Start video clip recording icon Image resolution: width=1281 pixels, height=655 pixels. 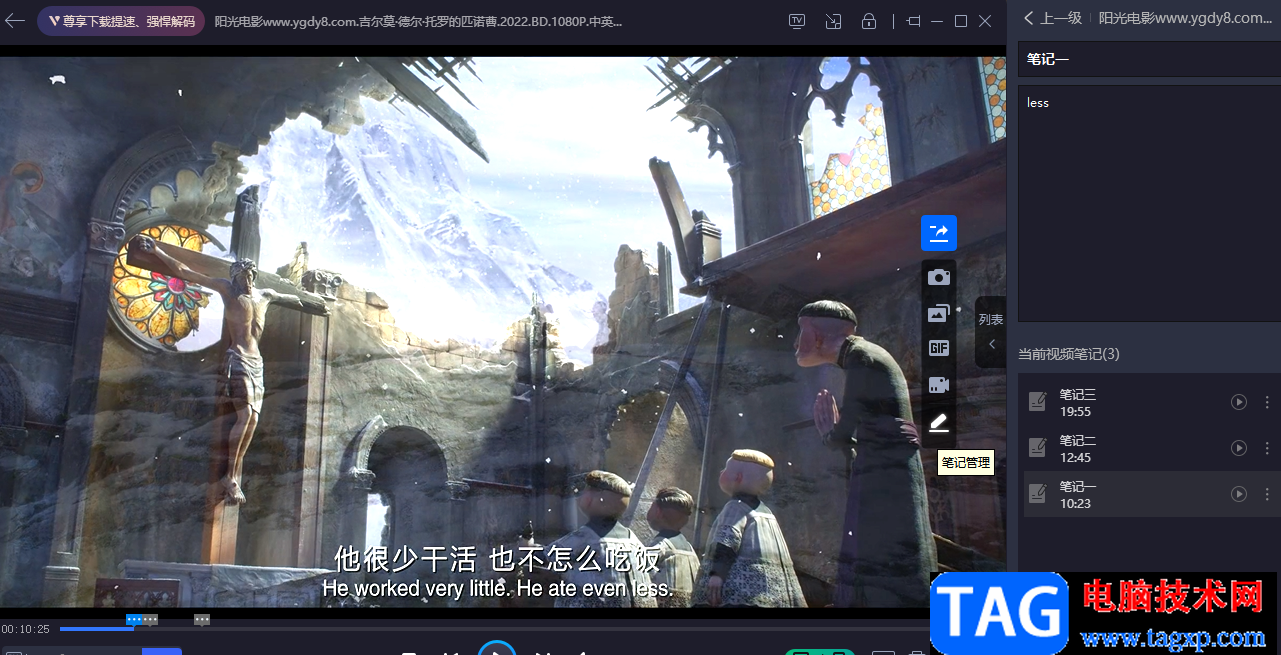tap(939, 385)
